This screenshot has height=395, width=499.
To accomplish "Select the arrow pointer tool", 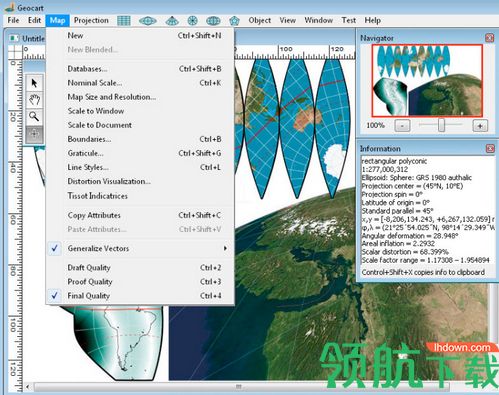I will [x=34, y=83].
